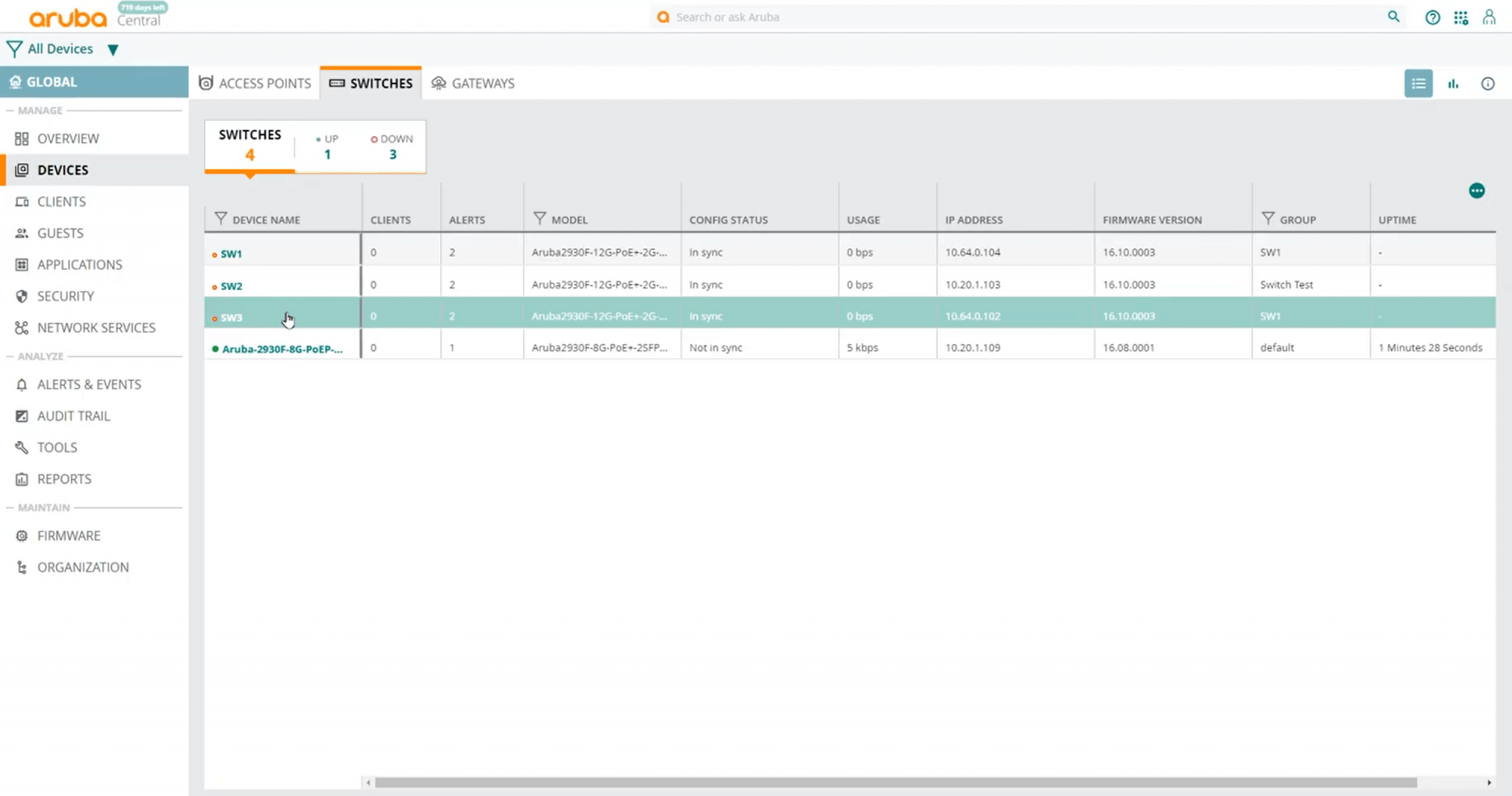This screenshot has height=796, width=1512.
Task: Open the Aruba-2930F-8G-PoEP device link
Action: coord(282,349)
